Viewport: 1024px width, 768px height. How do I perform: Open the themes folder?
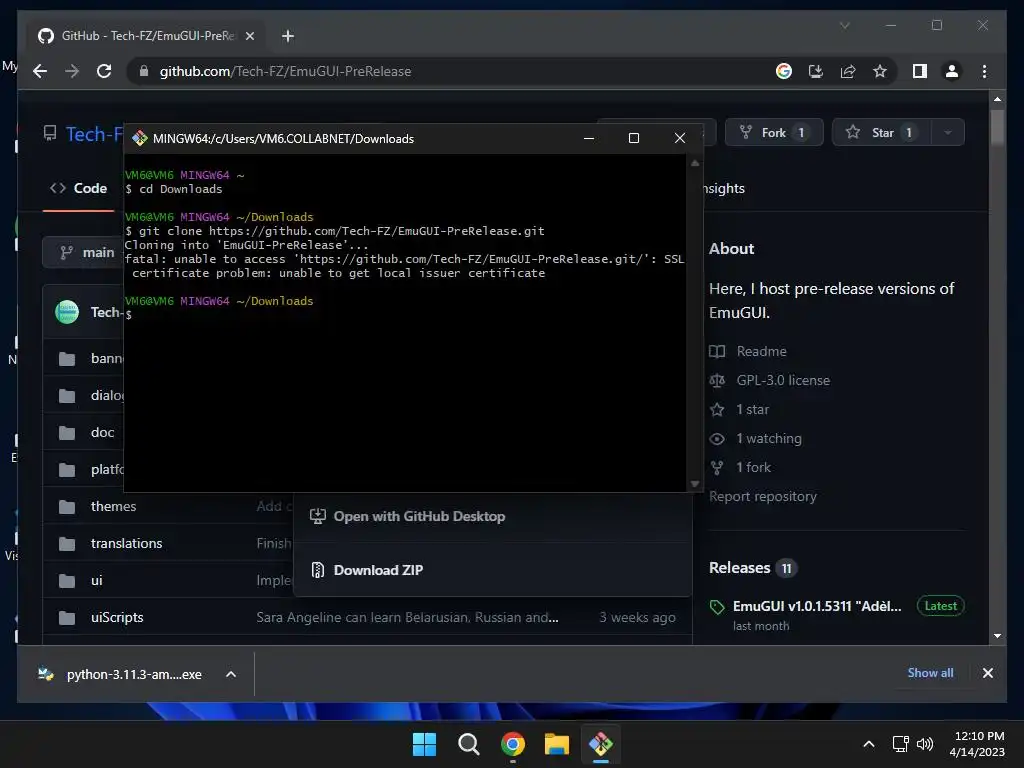tap(113, 506)
